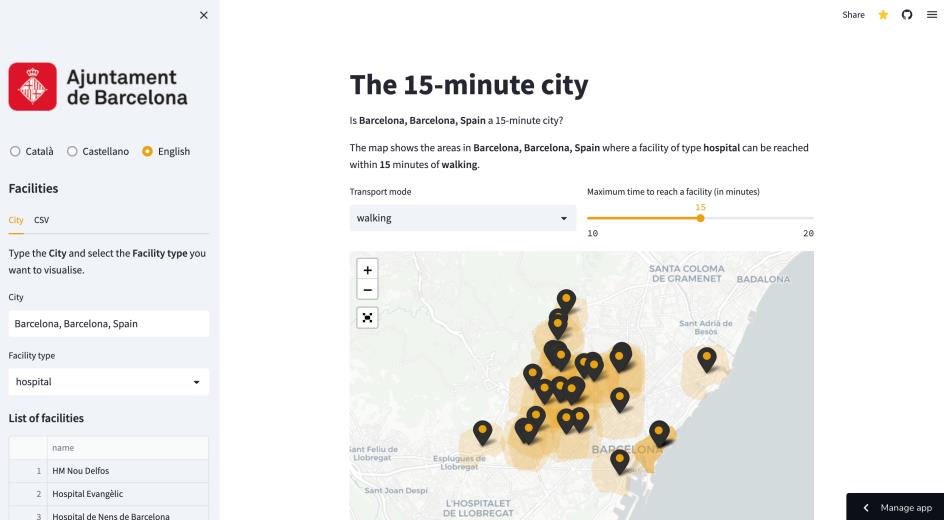
Task: Click the City text input field
Action: point(108,324)
